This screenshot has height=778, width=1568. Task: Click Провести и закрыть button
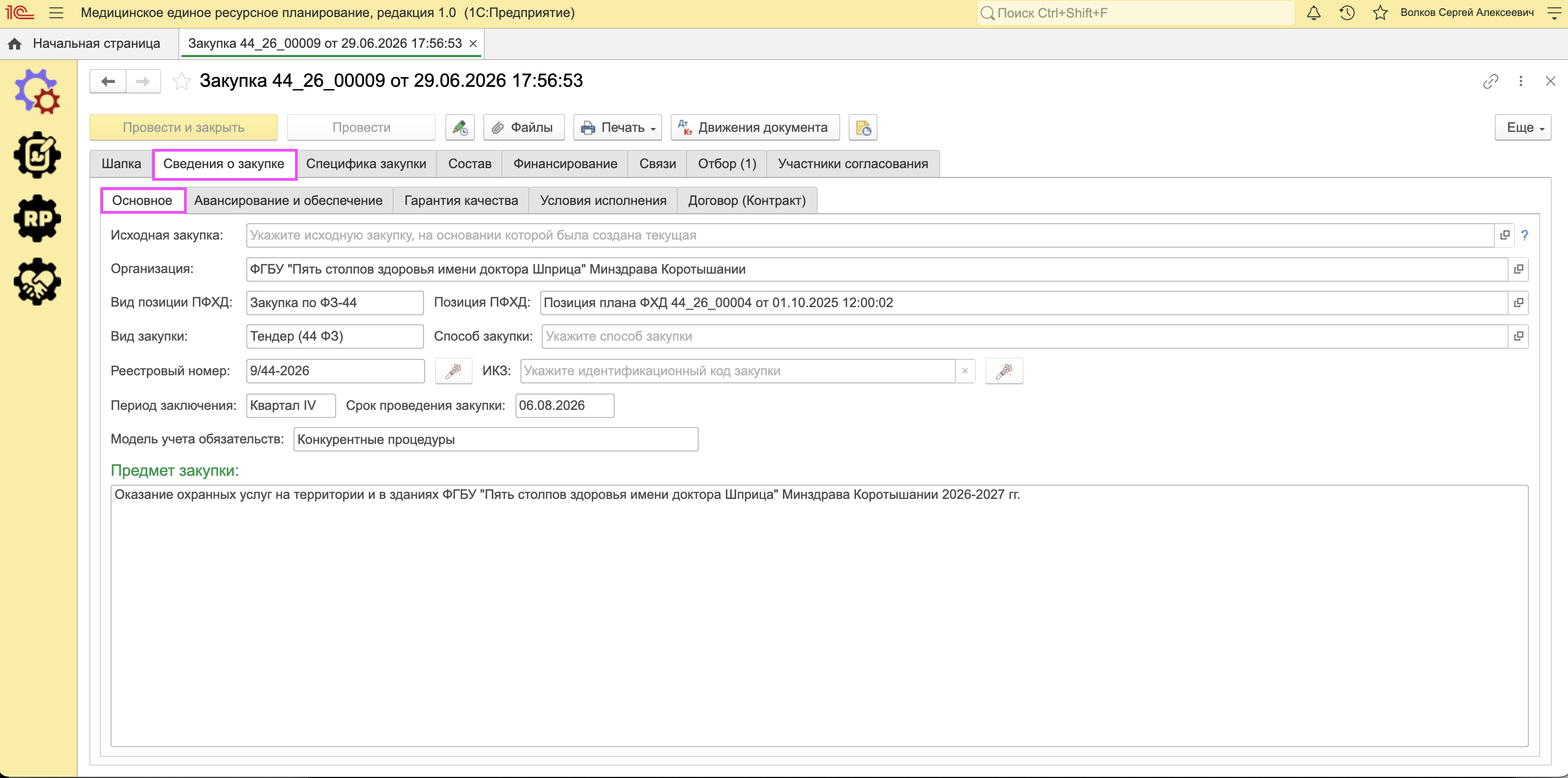[183, 128]
